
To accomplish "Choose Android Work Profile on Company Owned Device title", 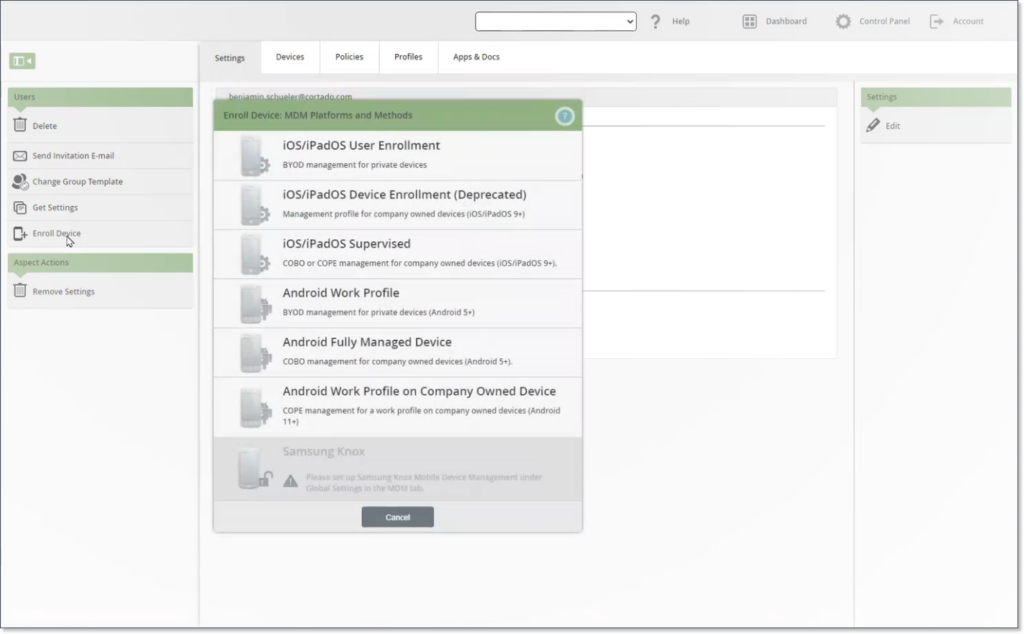I will coord(419,391).
